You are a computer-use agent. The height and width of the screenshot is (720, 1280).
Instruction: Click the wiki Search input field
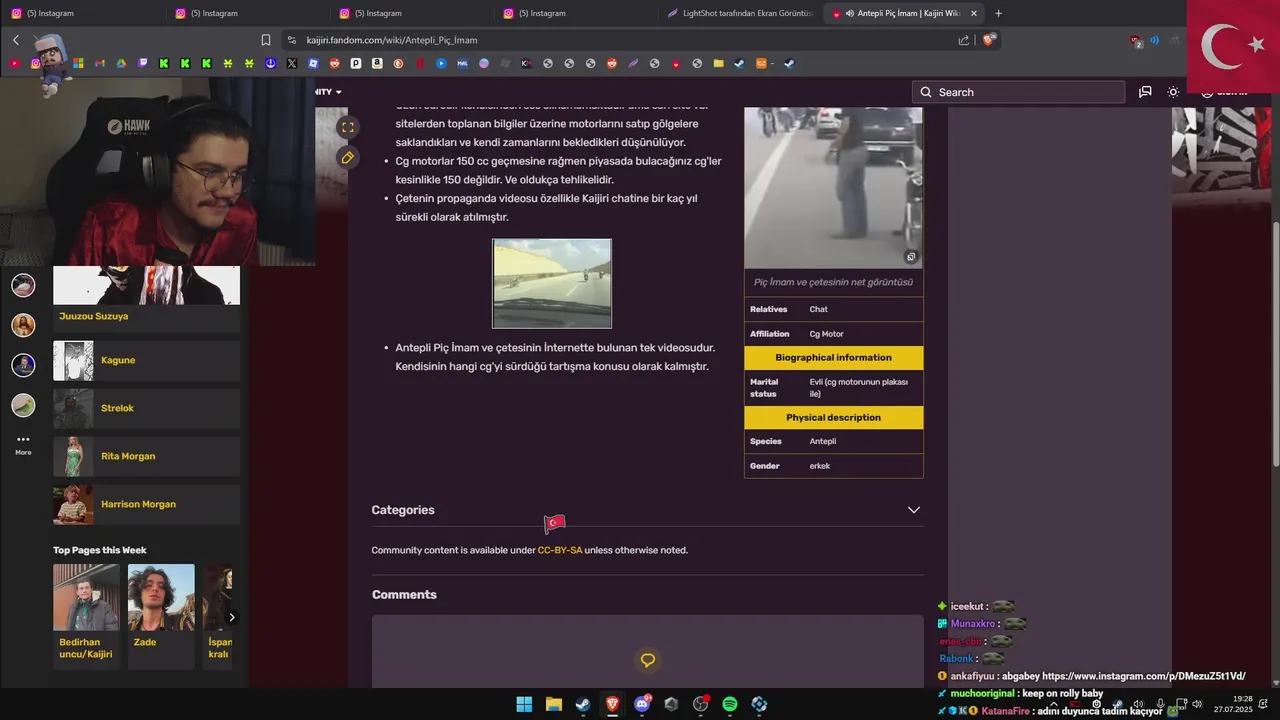(x=1018, y=92)
